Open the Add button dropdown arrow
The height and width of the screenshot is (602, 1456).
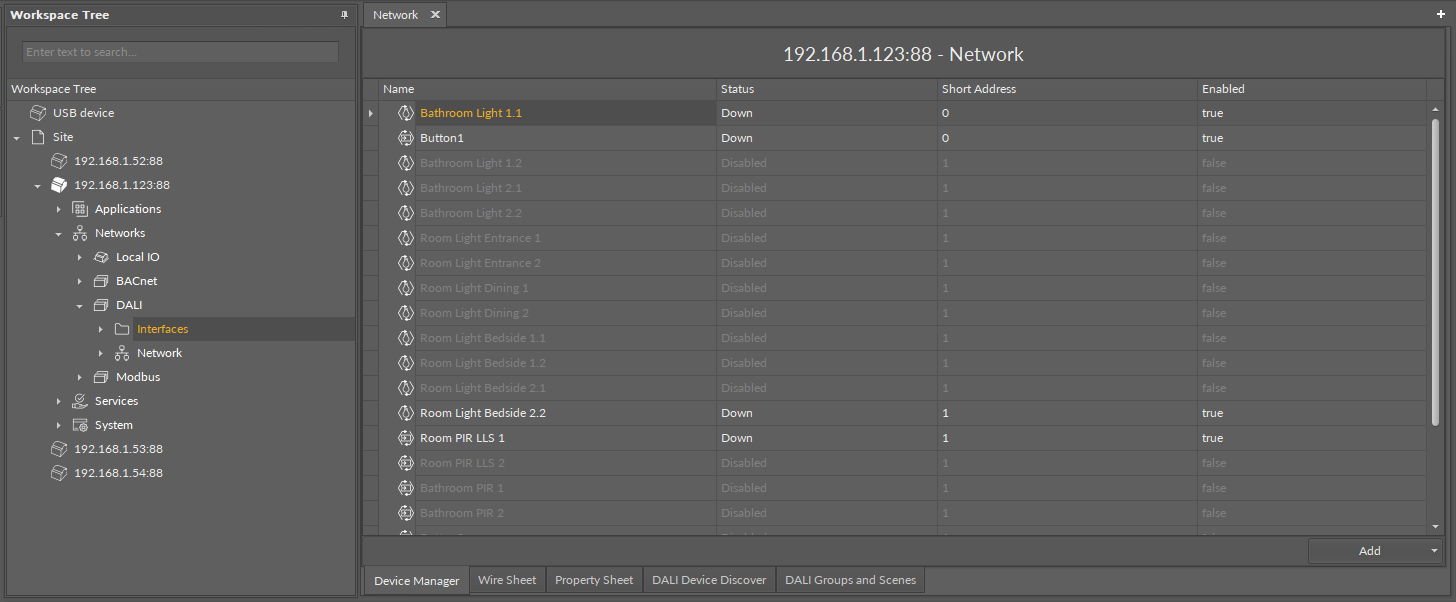[x=1435, y=551]
